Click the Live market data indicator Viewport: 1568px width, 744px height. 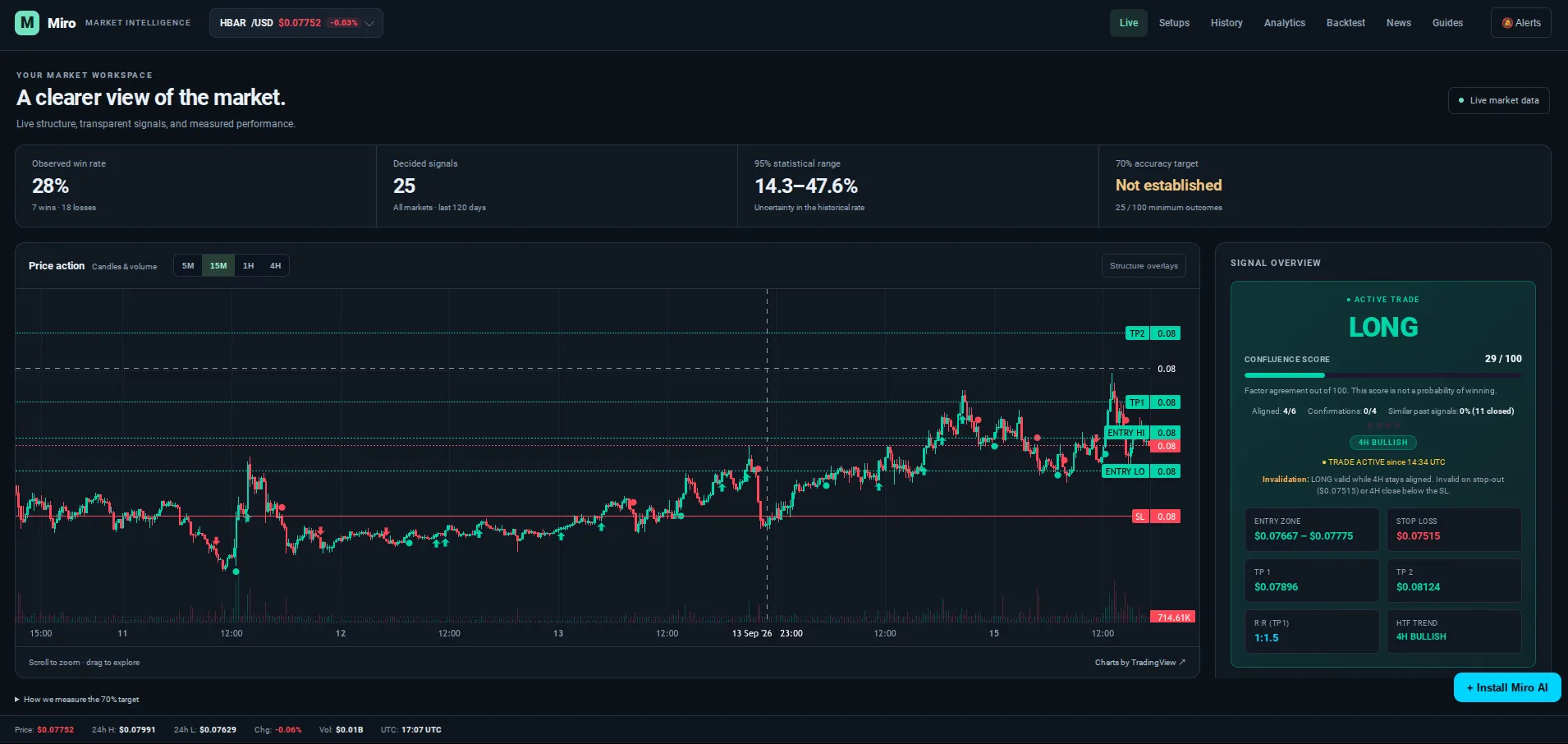coord(1498,100)
